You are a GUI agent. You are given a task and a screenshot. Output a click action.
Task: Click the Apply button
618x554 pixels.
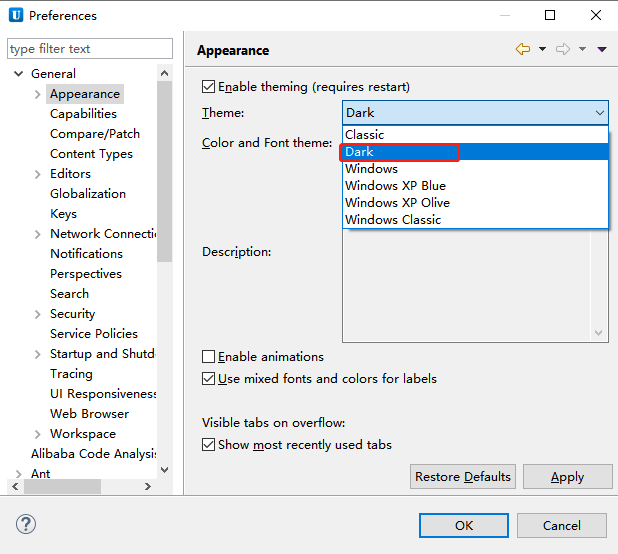(568, 477)
